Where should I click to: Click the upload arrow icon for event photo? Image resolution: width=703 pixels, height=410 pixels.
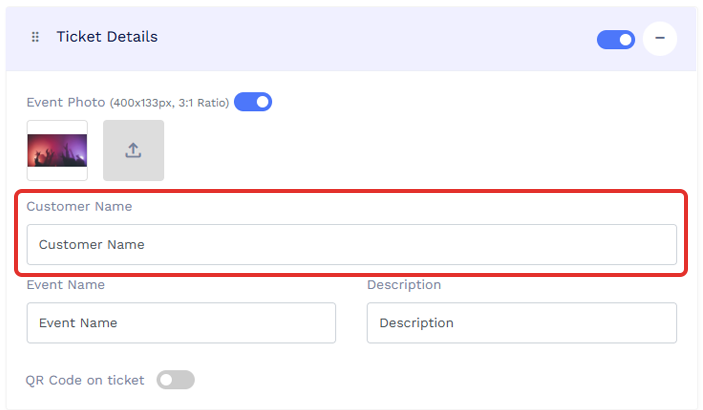click(x=133, y=150)
